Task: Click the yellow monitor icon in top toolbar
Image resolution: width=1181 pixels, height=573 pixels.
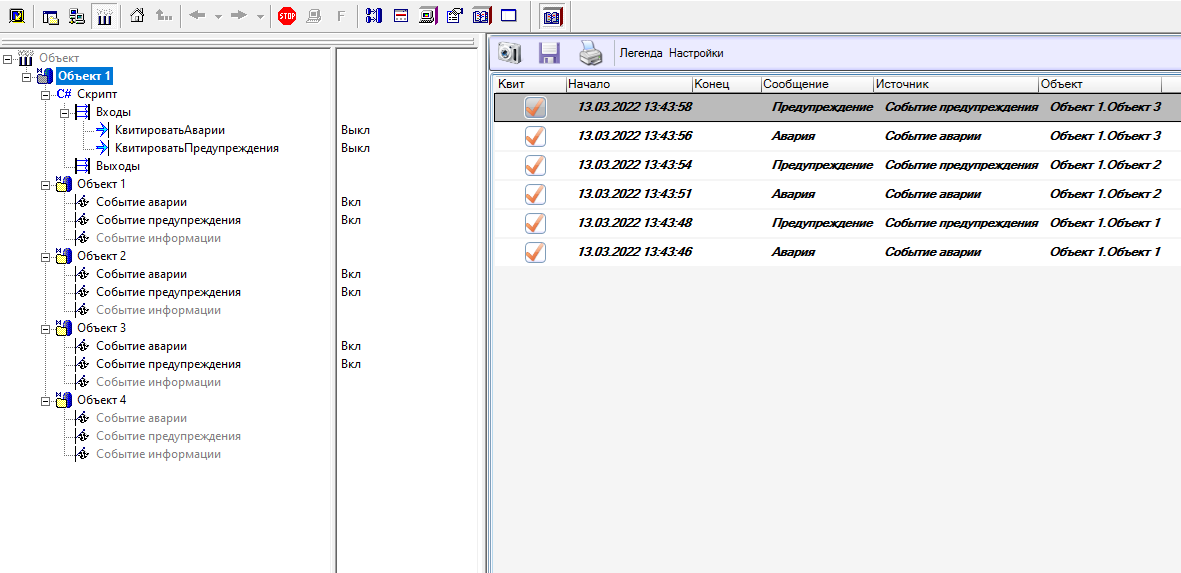Action: tap(17, 16)
